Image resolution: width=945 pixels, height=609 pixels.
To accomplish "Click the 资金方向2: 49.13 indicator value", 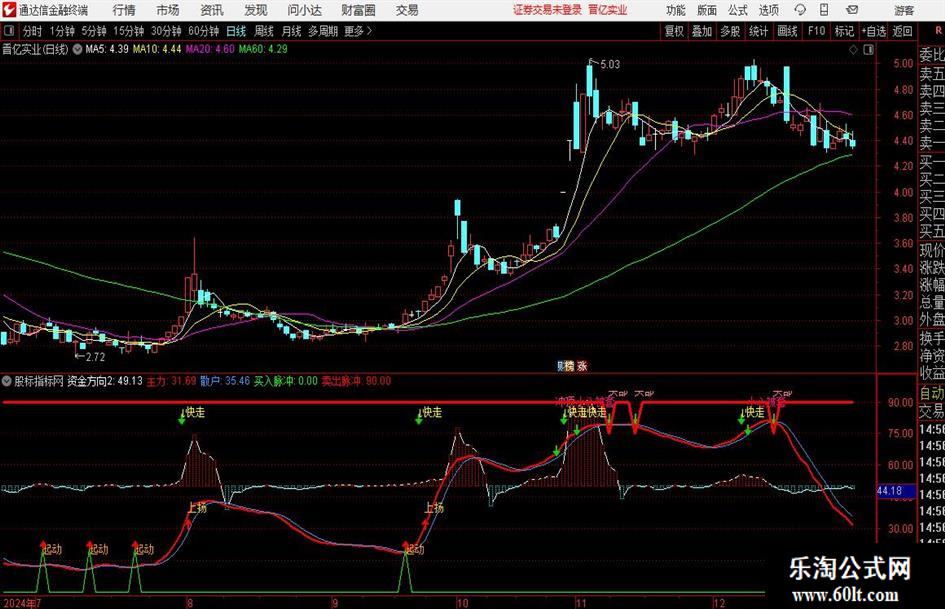I will (x=104, y=381).
